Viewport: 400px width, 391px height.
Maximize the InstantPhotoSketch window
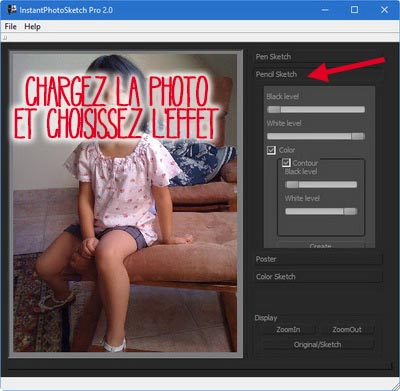coord(354,10)
